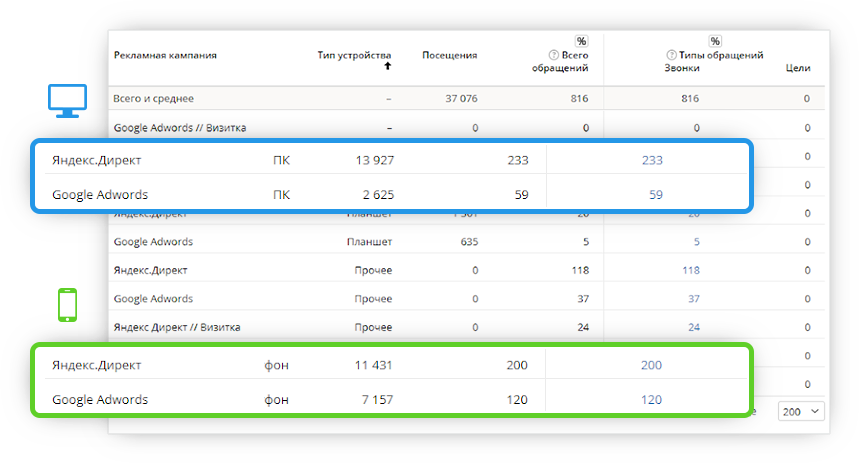Open calls link 37 for Google Adwords Прочее
The width and height of the screenshot is (859, 463).
point(694,299)
